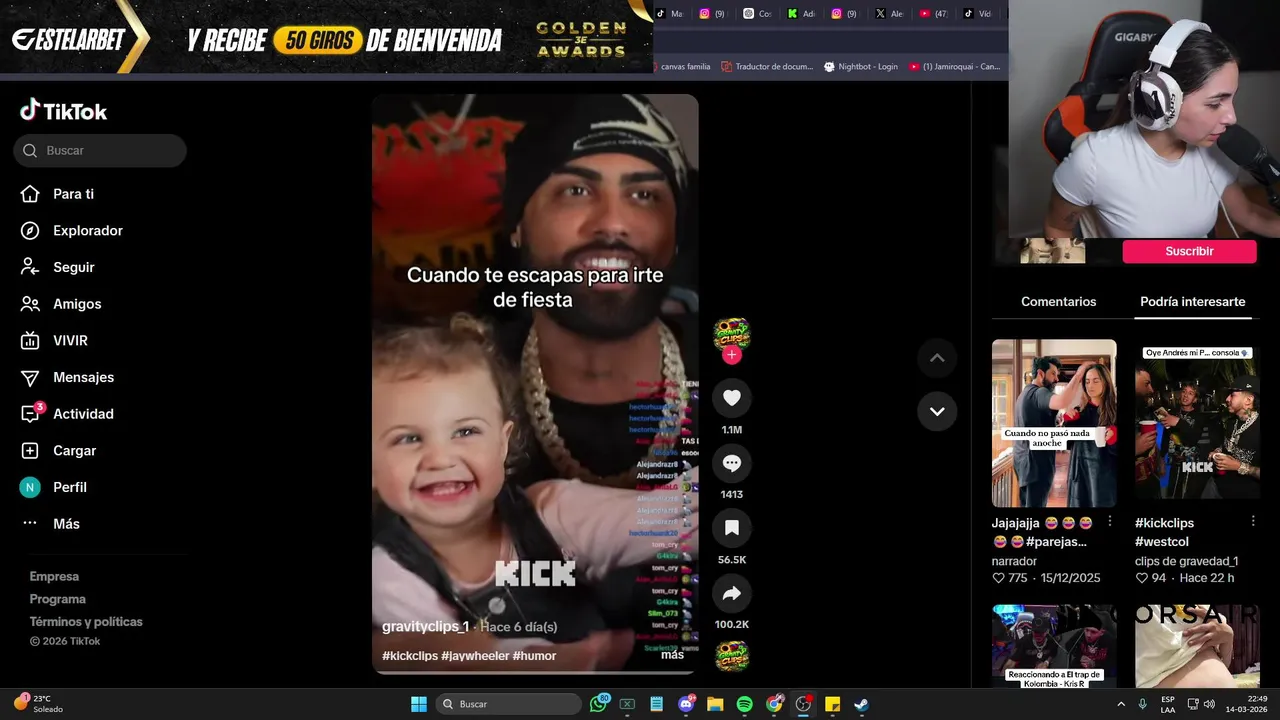The width and height of the screenshot is (1280, 720).
Task: Open Discord from the taskbar
Action: [x=686, y=704]
